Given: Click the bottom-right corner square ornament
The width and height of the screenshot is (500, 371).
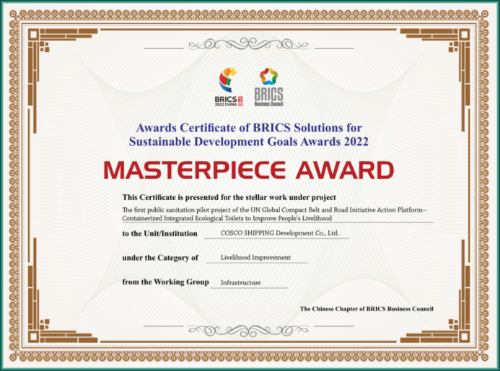Looking at the screenshot, I should (x=465, y=337).
